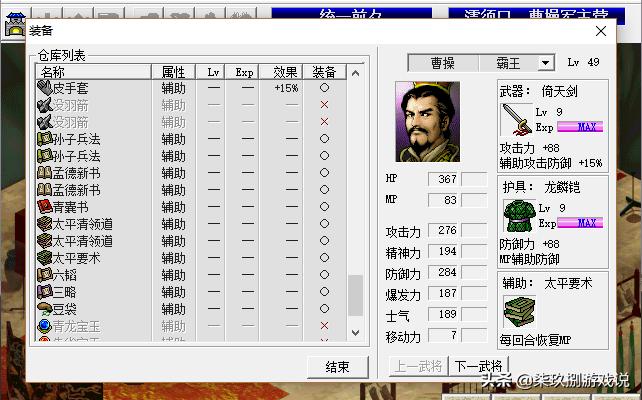Select the red 青囊书 book icon
The width and height of the screenshot is (642, 400).
pos(44,207)
